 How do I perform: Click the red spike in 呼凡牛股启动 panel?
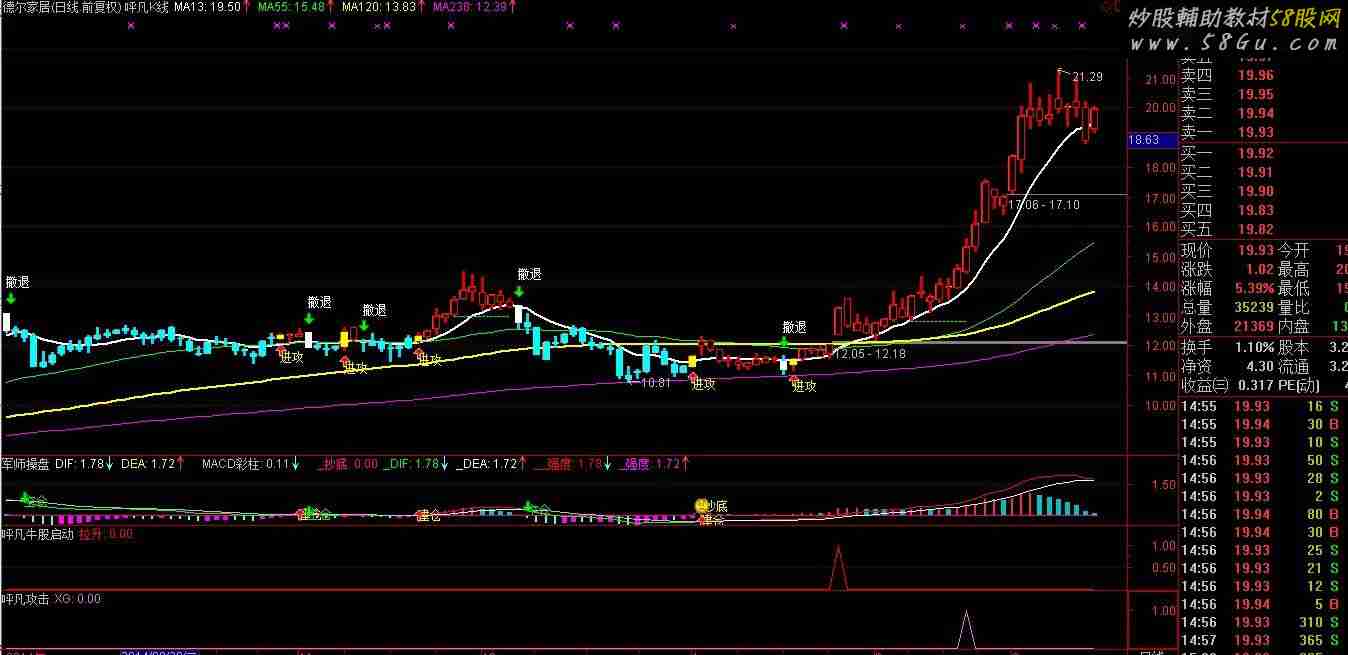[x=837, y=566]
